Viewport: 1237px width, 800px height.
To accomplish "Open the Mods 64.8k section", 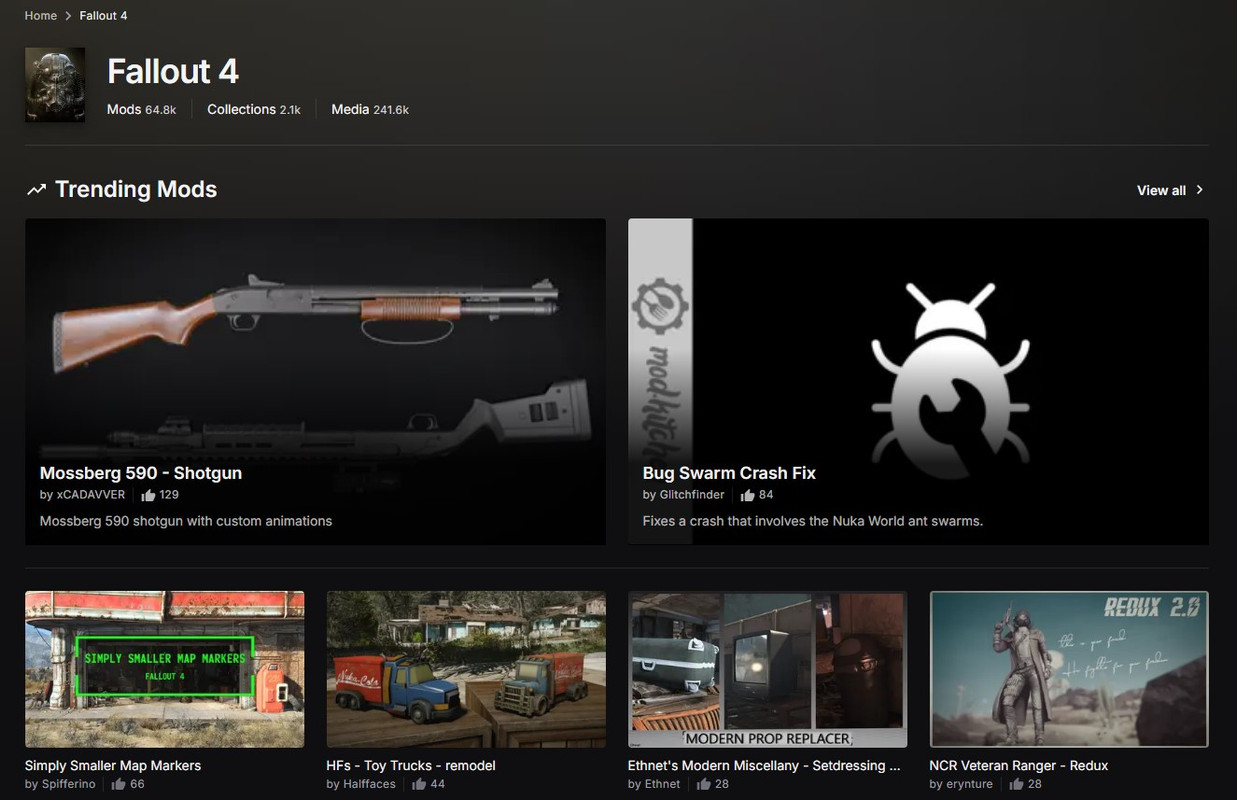I will 141,109.
